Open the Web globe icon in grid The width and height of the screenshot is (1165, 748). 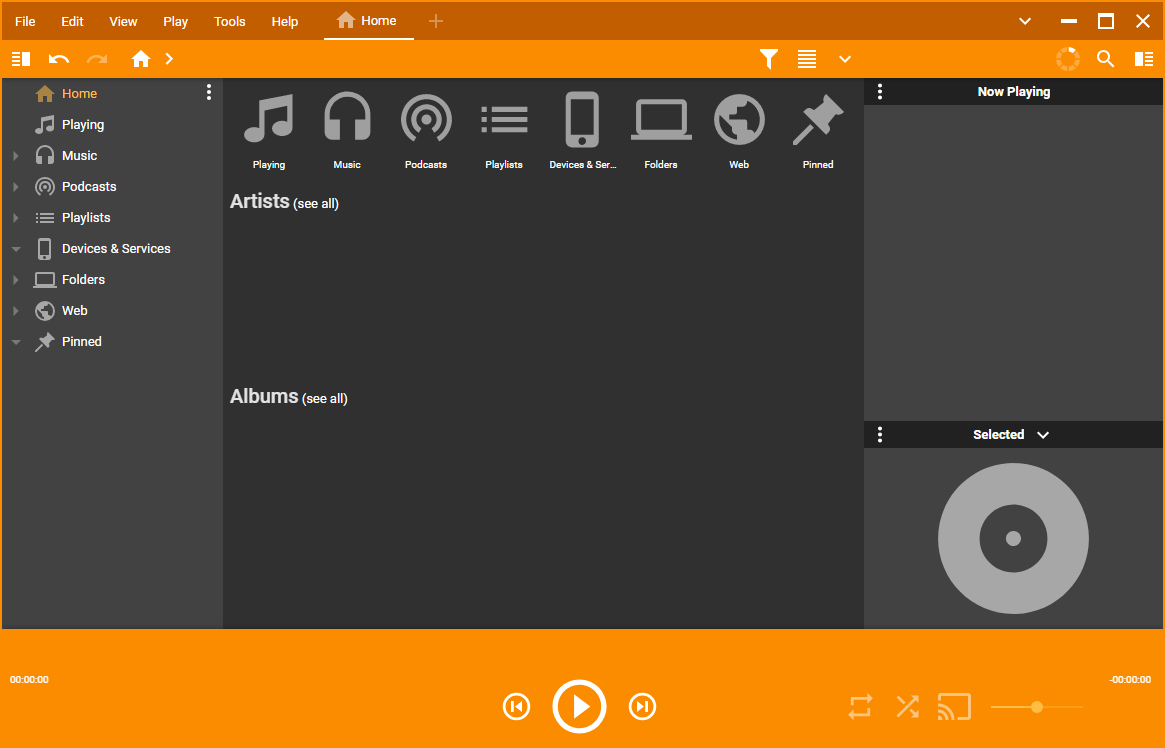(x=739, y=120)
